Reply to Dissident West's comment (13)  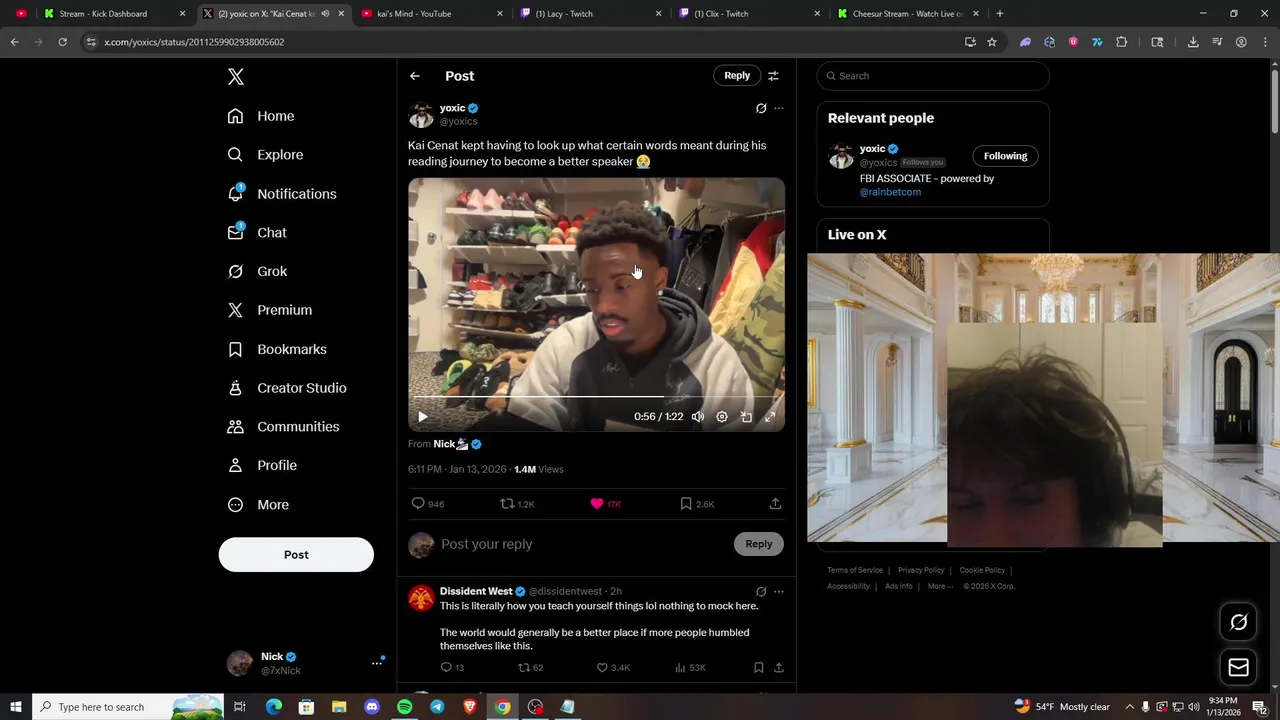click(452, 667)
